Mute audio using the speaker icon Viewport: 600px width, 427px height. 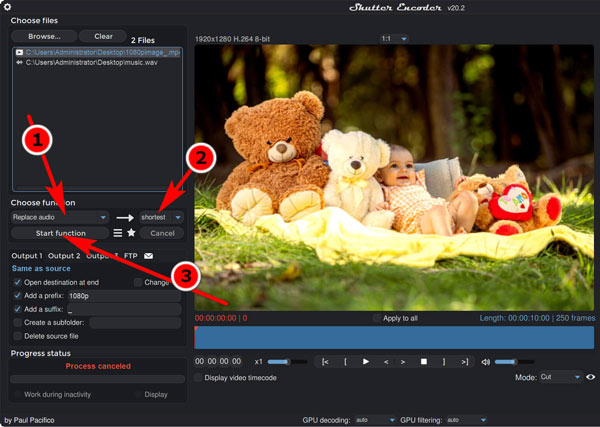click(x=485, y=362)
